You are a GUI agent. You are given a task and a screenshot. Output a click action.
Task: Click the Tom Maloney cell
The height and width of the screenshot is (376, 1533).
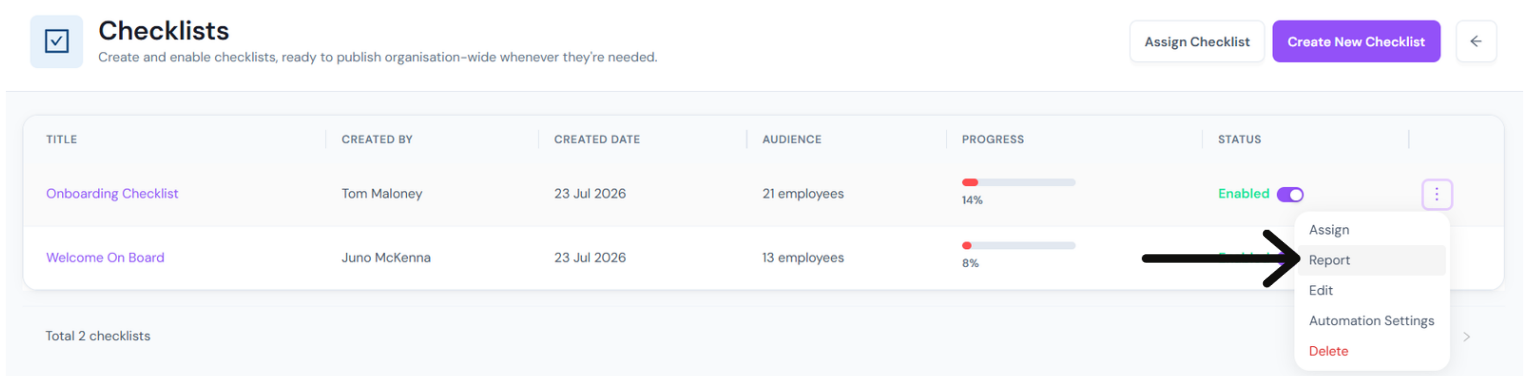click(382, 194)
